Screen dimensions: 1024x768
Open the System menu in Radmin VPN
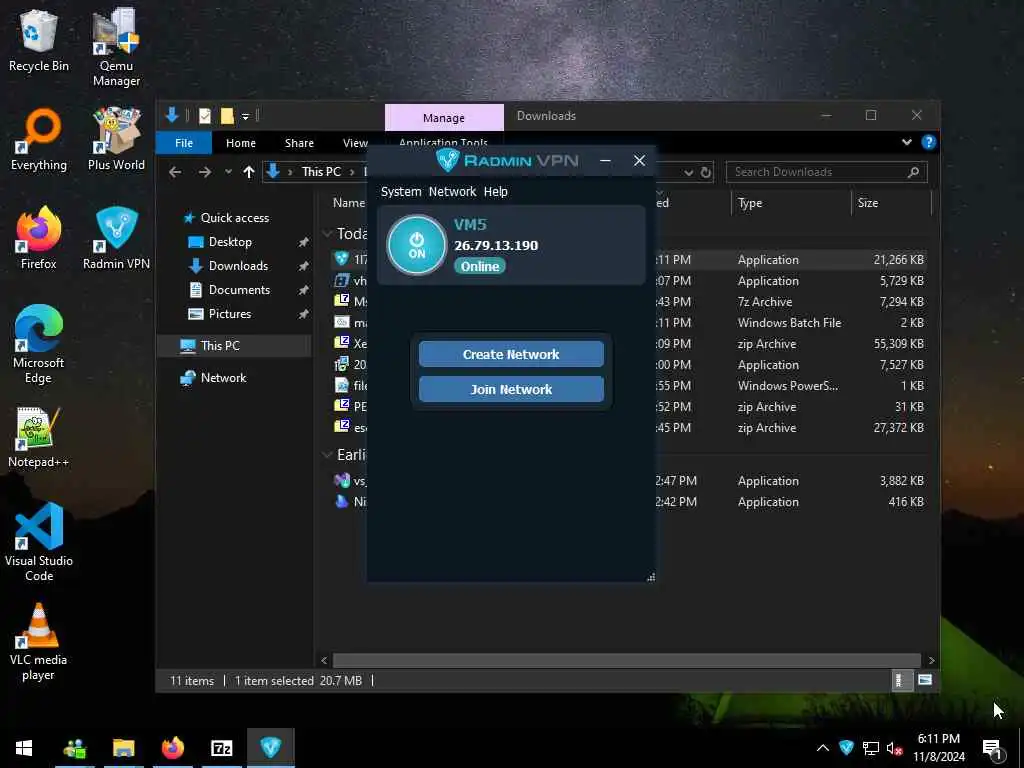[401, 191]
